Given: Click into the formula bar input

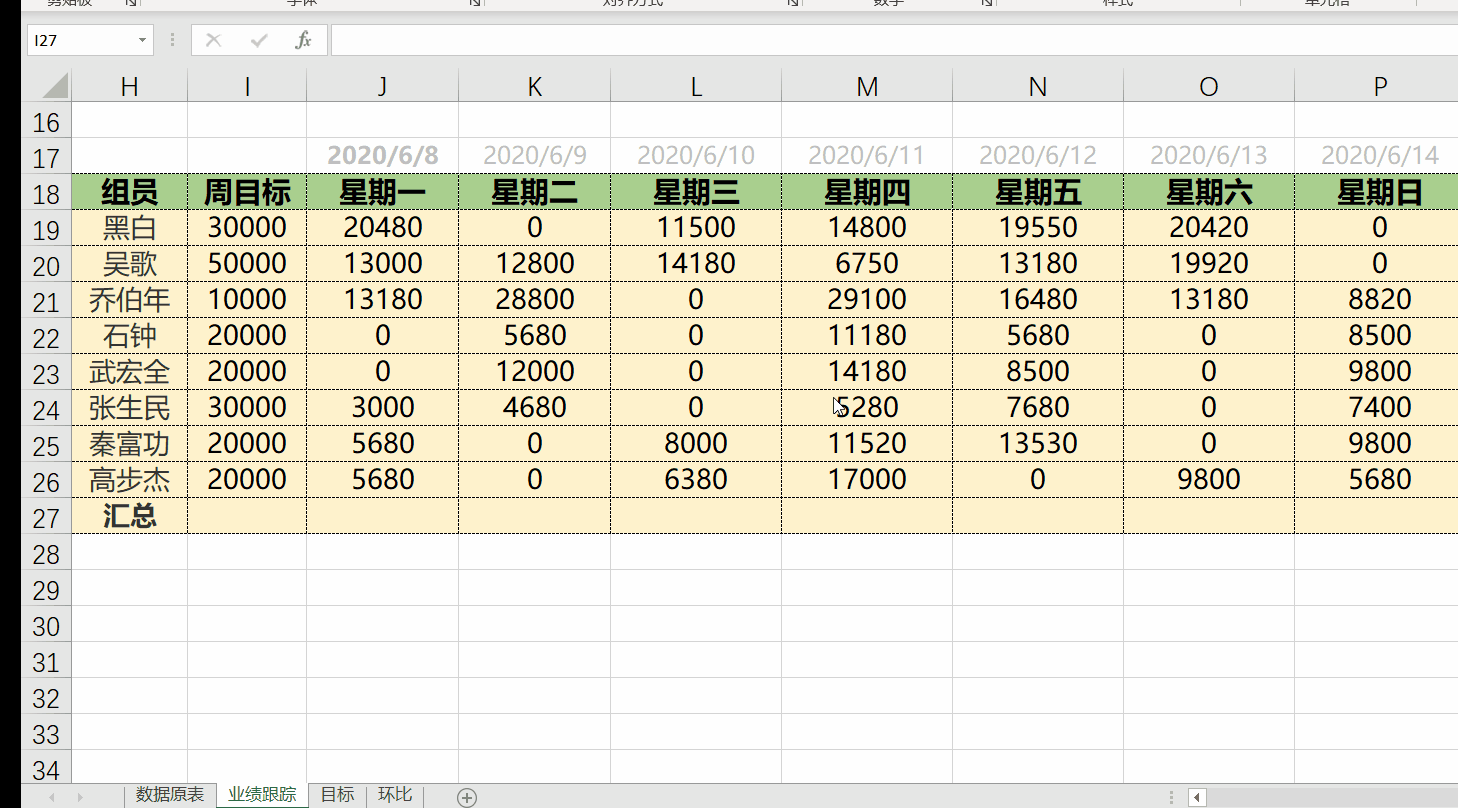Looking at the screenshot, I should click(x=894, y=40).
